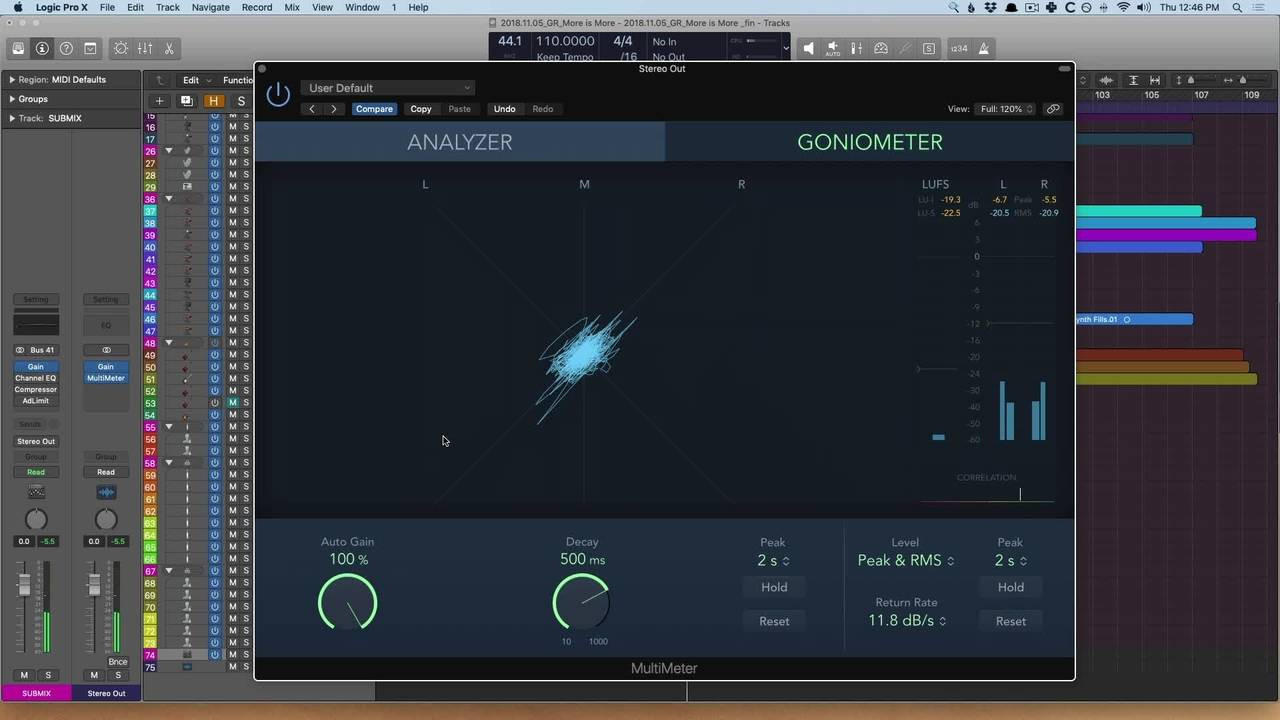Select the GONIOMETER tab
The height and width of the screenshot is (720, 1280).
point(870,142)
